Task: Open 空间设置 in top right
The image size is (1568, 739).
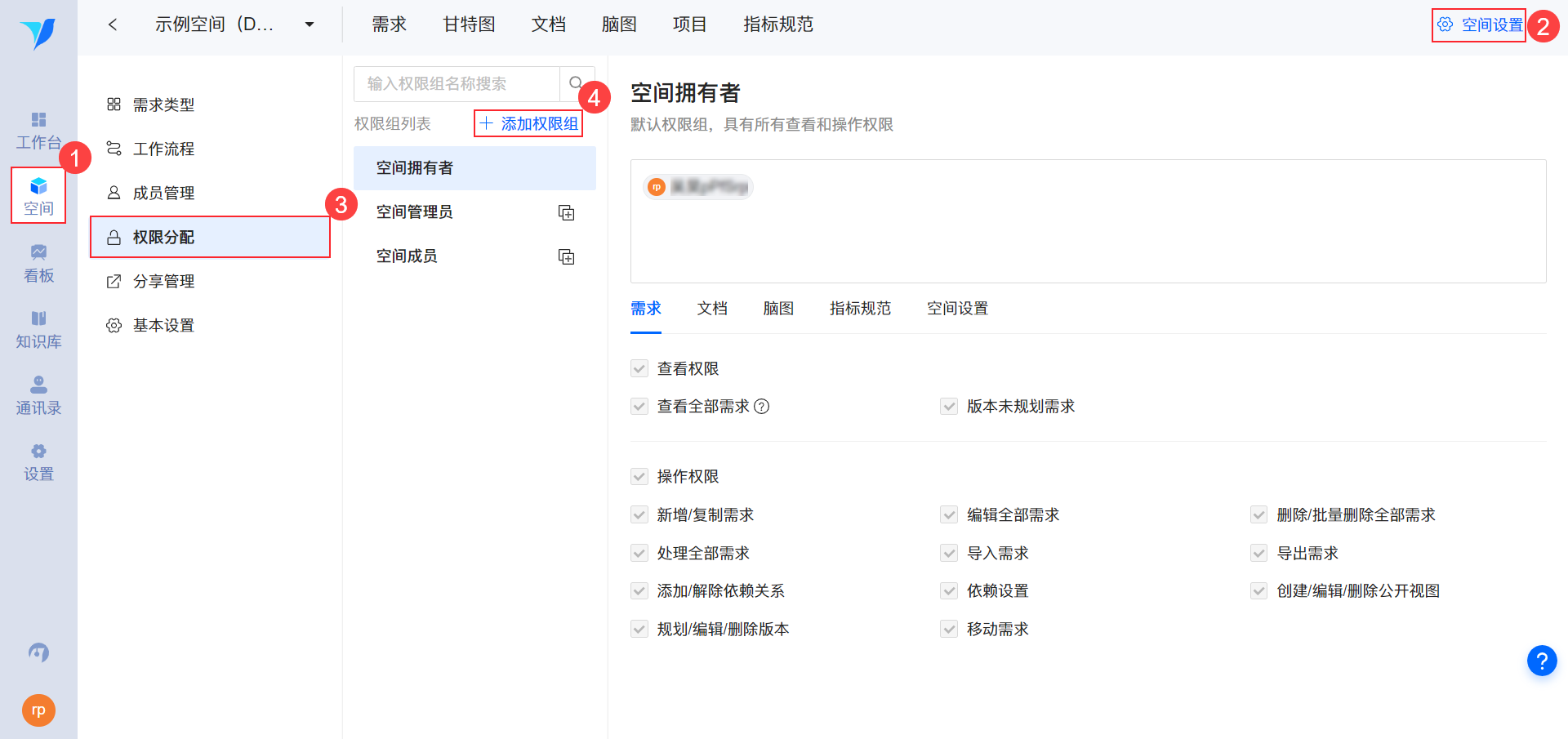Action: coord(1480,24)
